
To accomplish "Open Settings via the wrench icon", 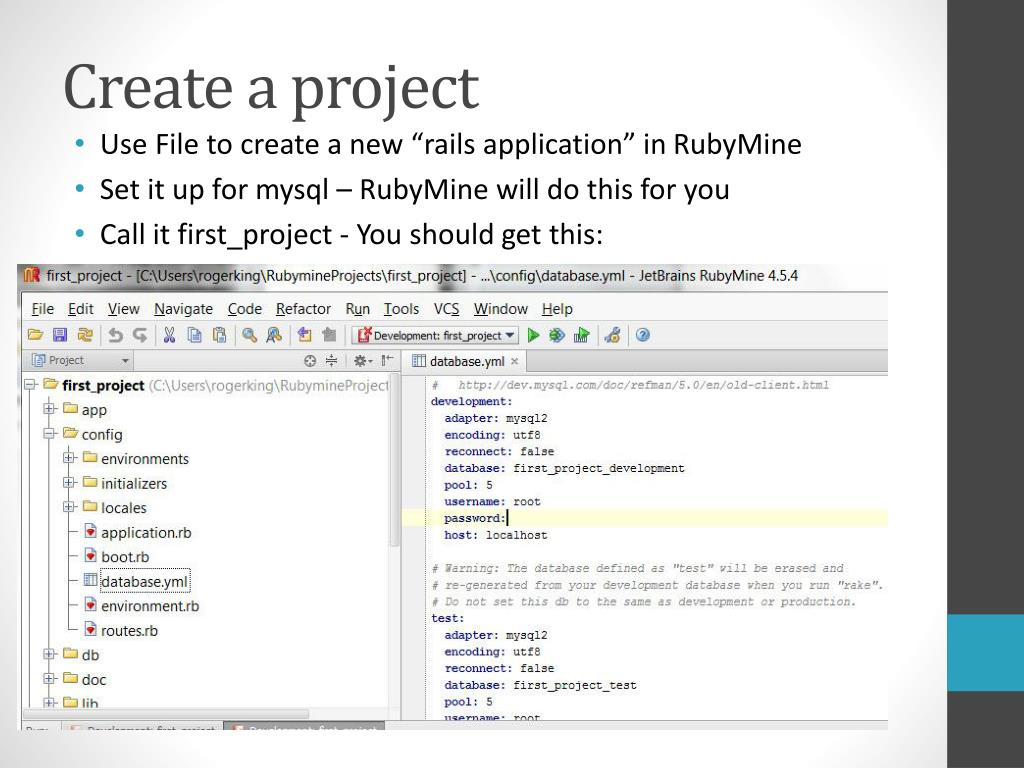I will (613, 335).
